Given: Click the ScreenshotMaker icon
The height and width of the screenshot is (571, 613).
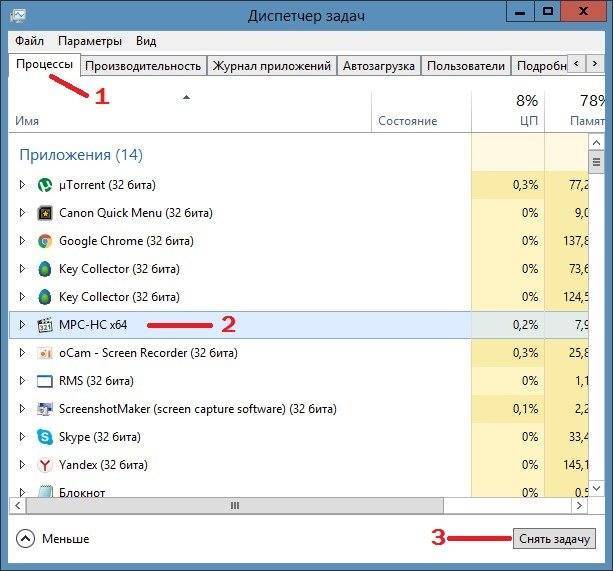Looking at the screenshot, I should pos(45,409).
